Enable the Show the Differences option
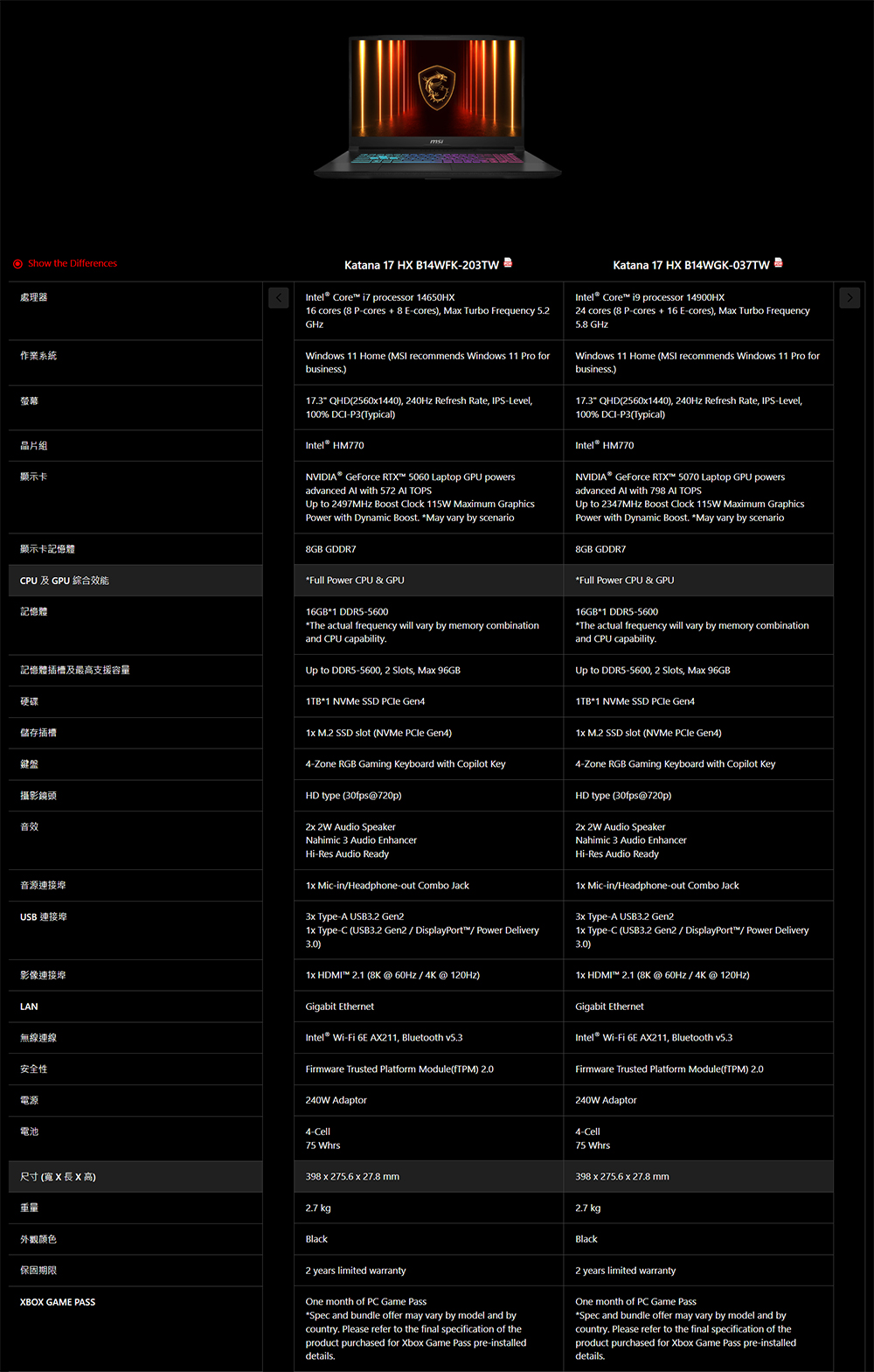The width and height of the screenshot is (874, 1372). click(18, 264)
